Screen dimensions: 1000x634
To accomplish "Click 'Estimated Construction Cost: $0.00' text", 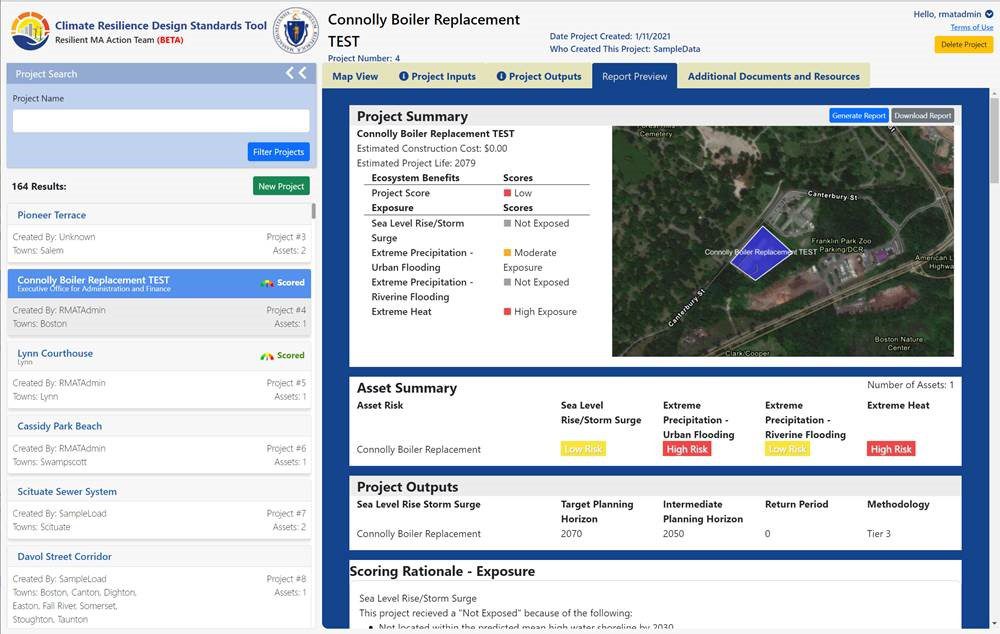I will tap(432, 149).
